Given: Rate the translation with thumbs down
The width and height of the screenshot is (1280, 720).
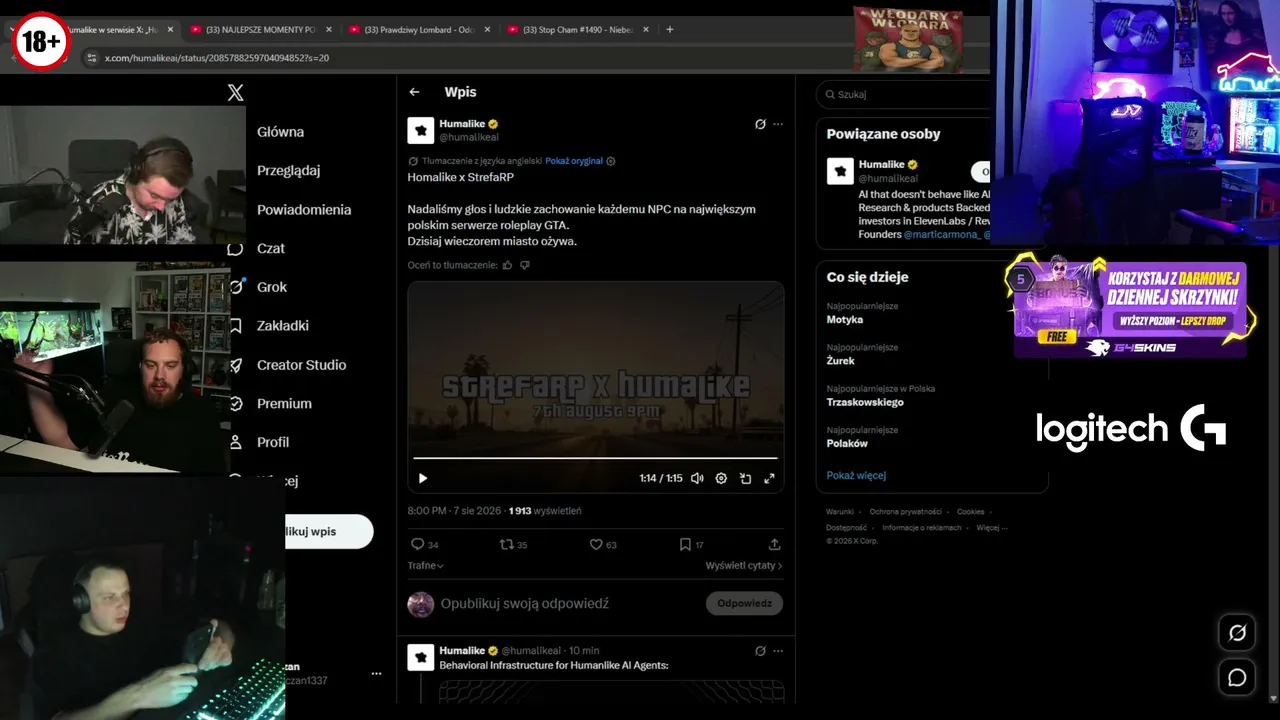Looking at the screenshot, I should (x=525, y=265).
